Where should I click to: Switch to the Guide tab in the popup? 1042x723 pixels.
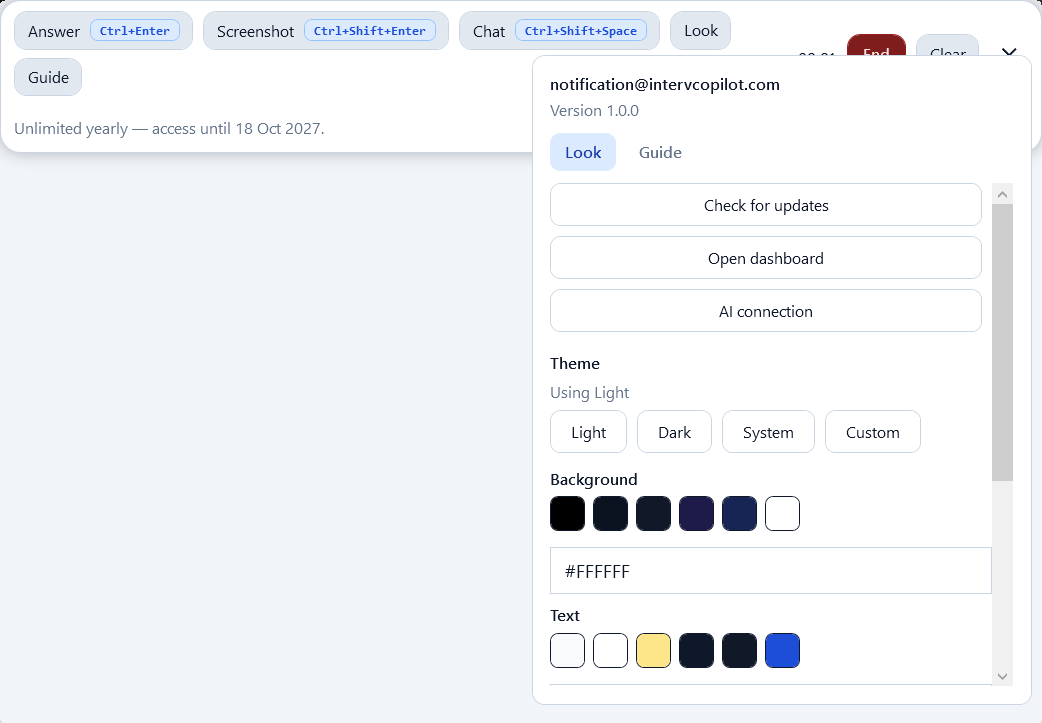pos(660,152)
